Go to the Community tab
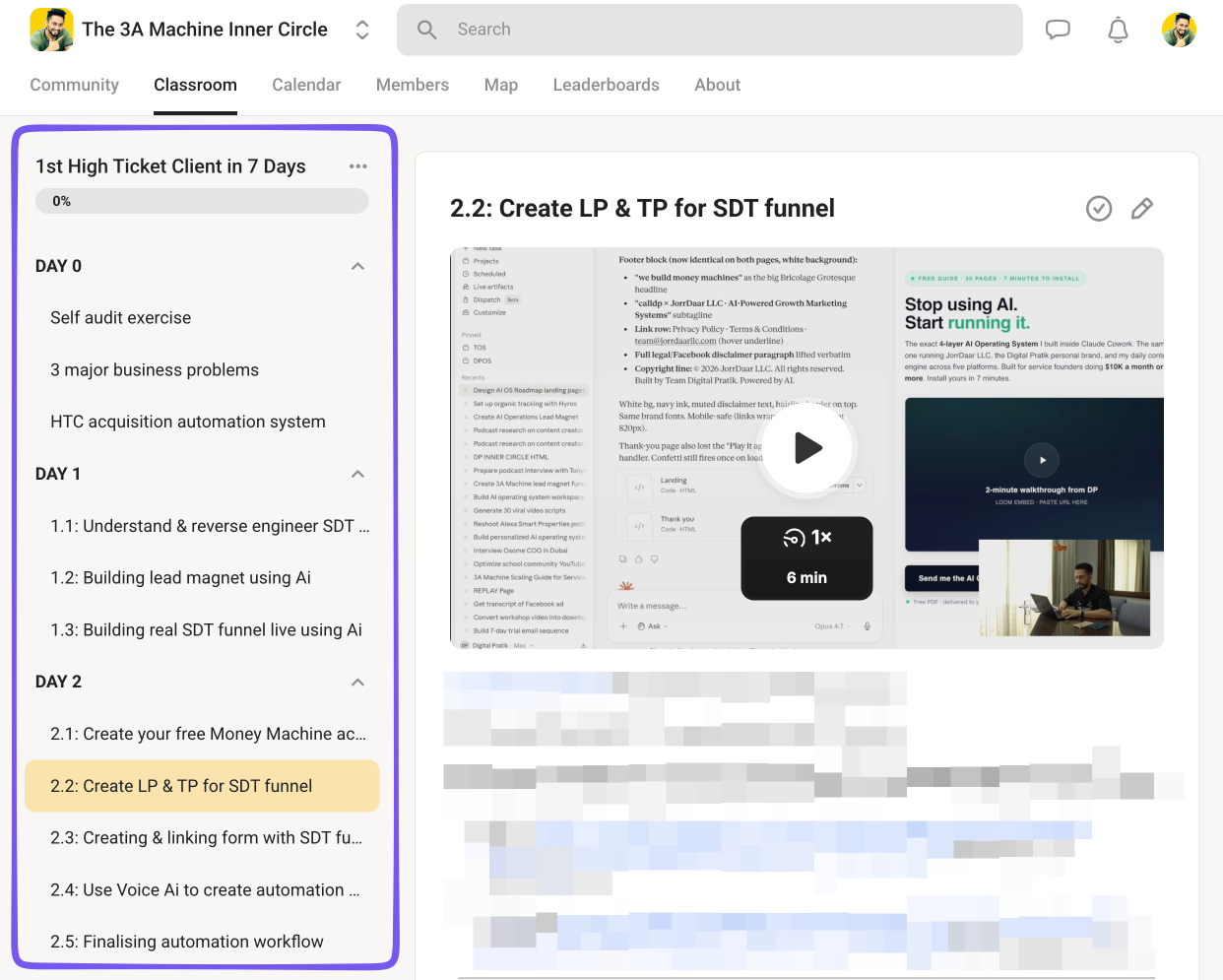Image resolution: width=1223 pixels, height=980 pixels. tap(74, 85)
